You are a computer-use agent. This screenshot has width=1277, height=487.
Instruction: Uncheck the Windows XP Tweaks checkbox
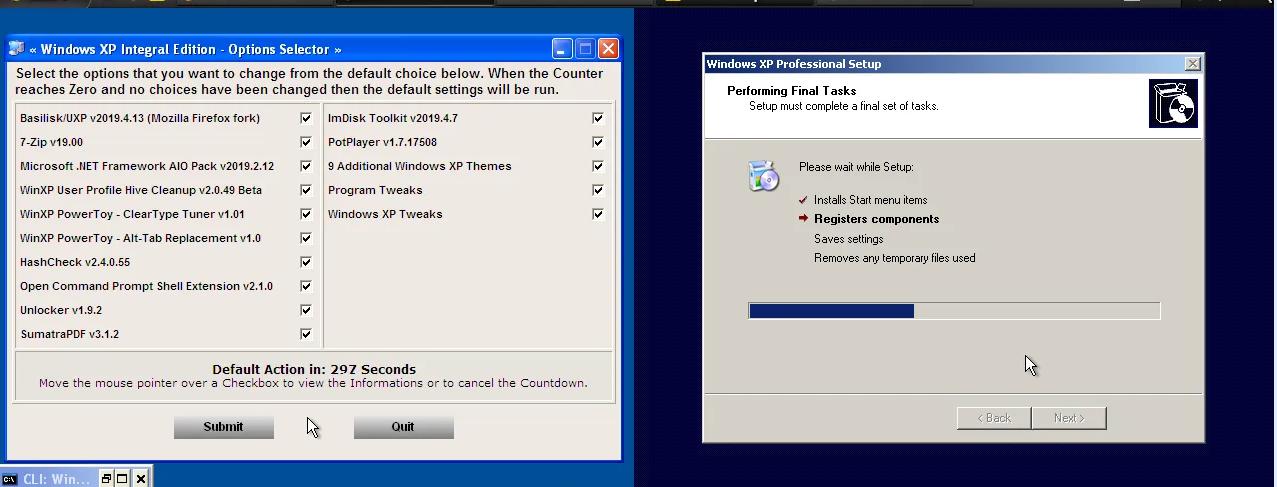(x=598, y=214)
